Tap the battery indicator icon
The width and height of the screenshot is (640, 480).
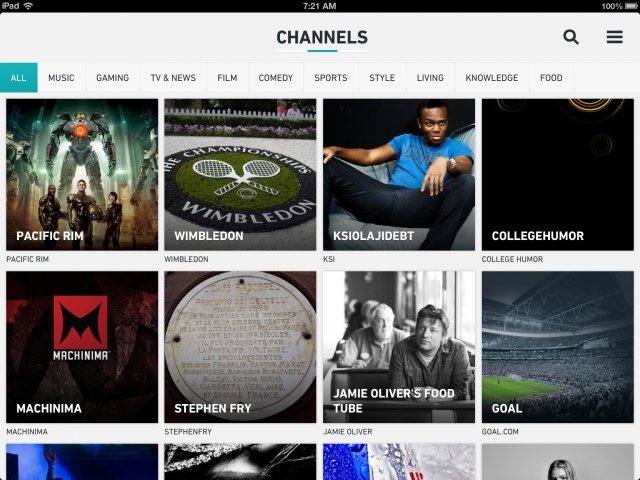pyautogui.click(x=631, y=6)
